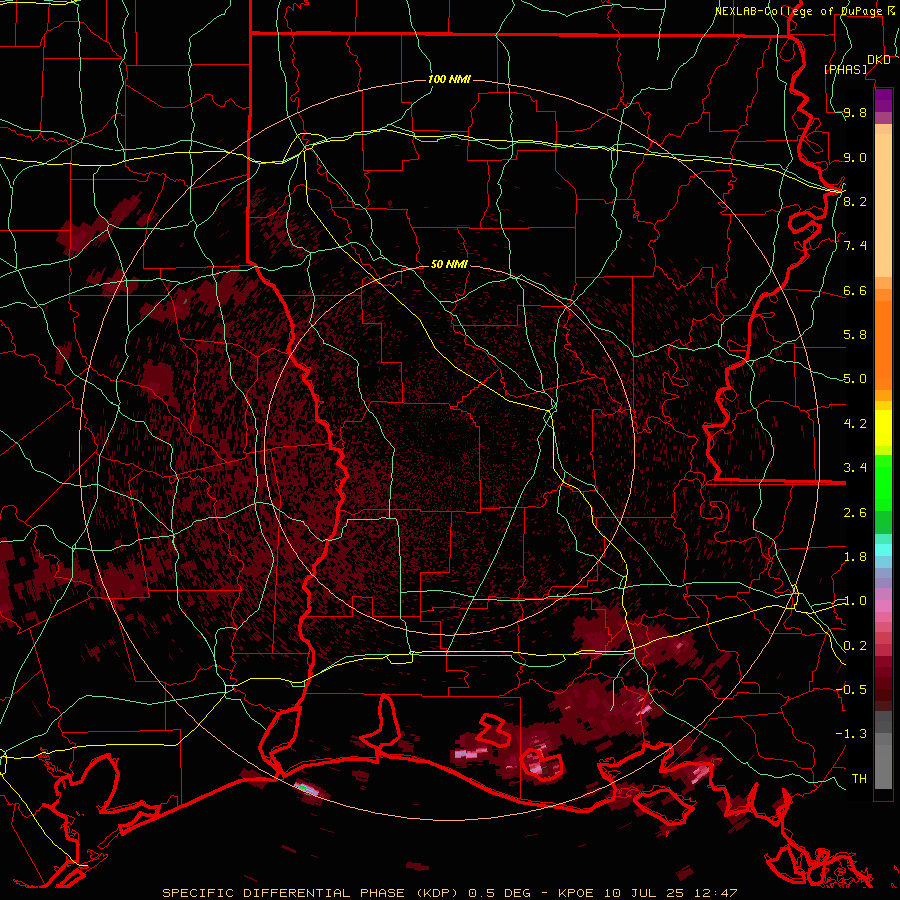The image size is (900, 900).
Task: Click the 0.2 value on the color scale
Action: click(x=855, y=646)
